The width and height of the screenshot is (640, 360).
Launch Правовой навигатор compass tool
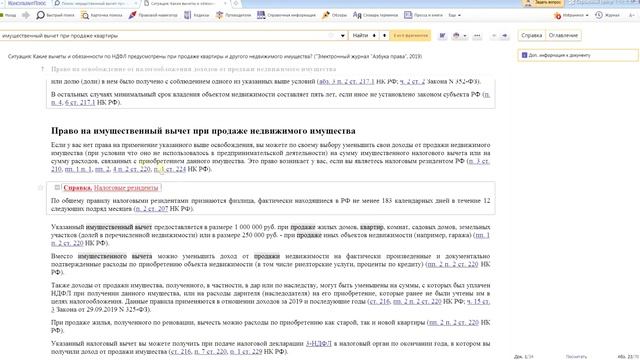[x=153, y=15]
